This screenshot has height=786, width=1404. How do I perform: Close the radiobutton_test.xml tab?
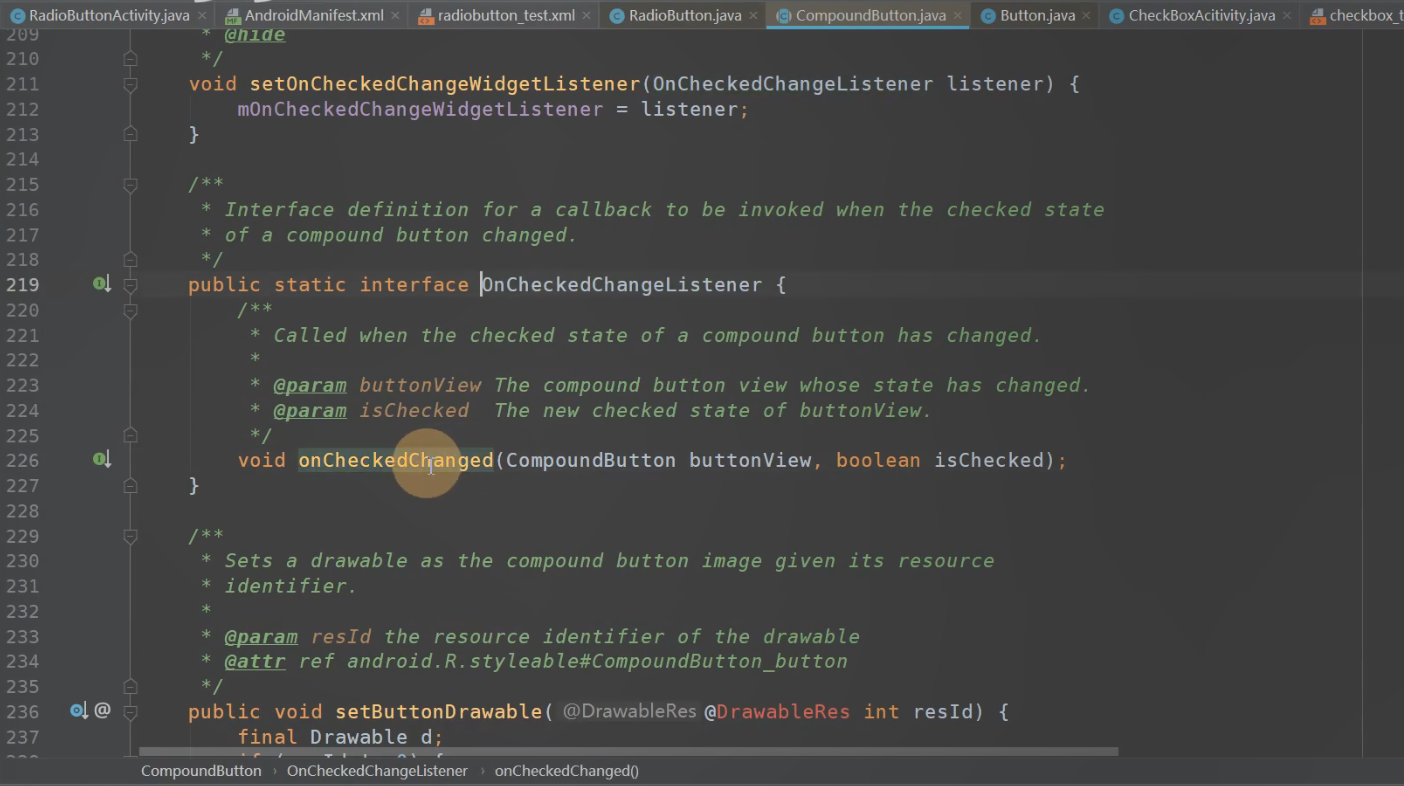point(587,16)
